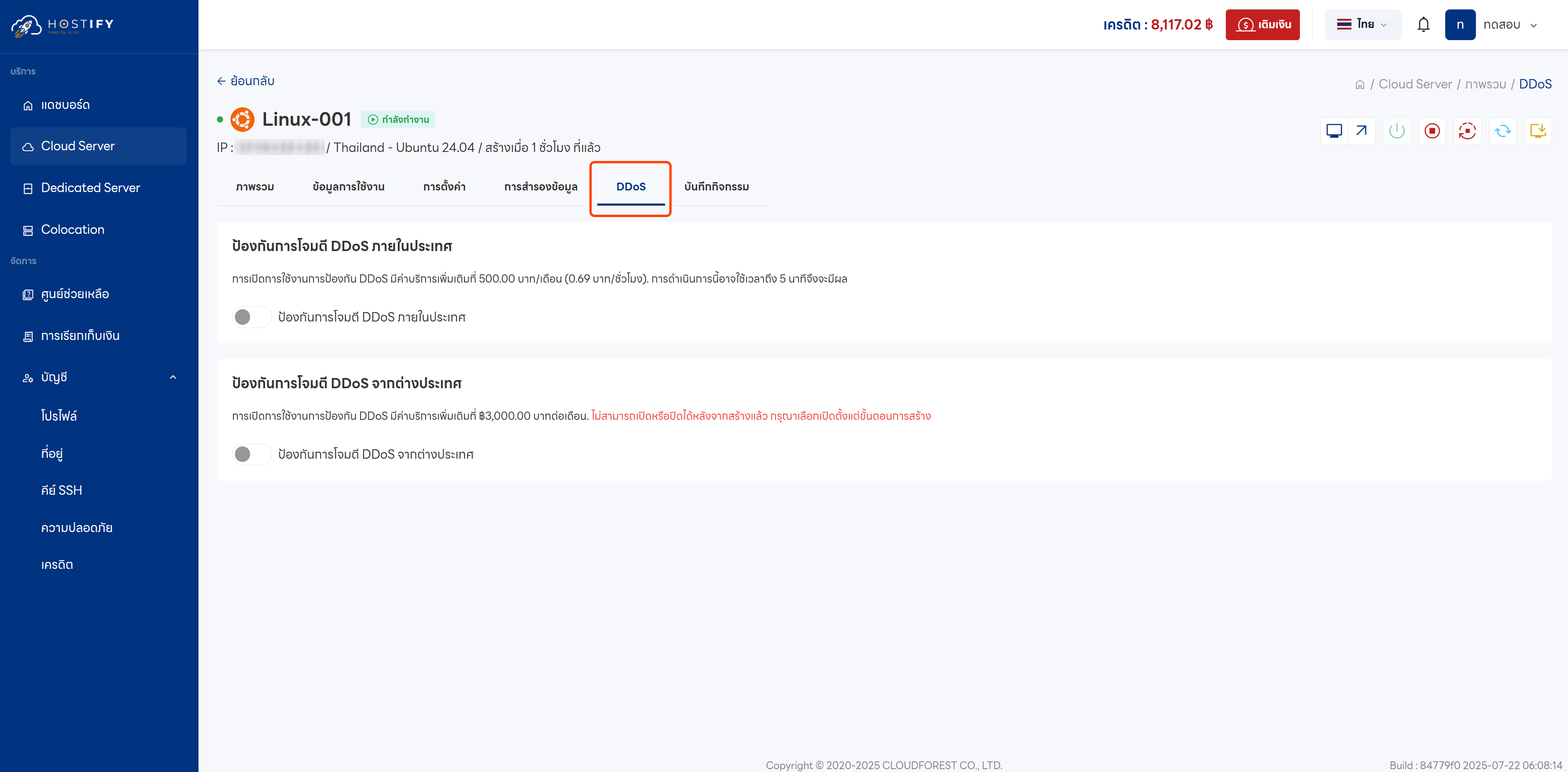Click the yellow reinstall OS icon

coord(1538,131)
